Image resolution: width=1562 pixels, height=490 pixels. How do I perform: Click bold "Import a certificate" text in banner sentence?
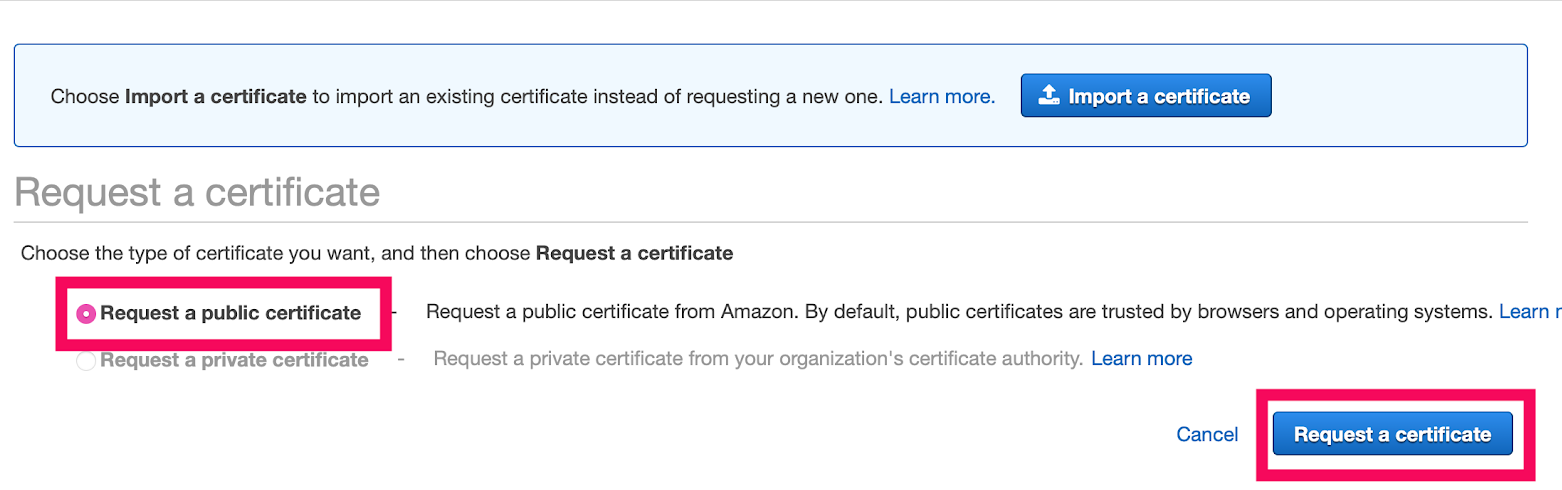(x=216, y=97)
